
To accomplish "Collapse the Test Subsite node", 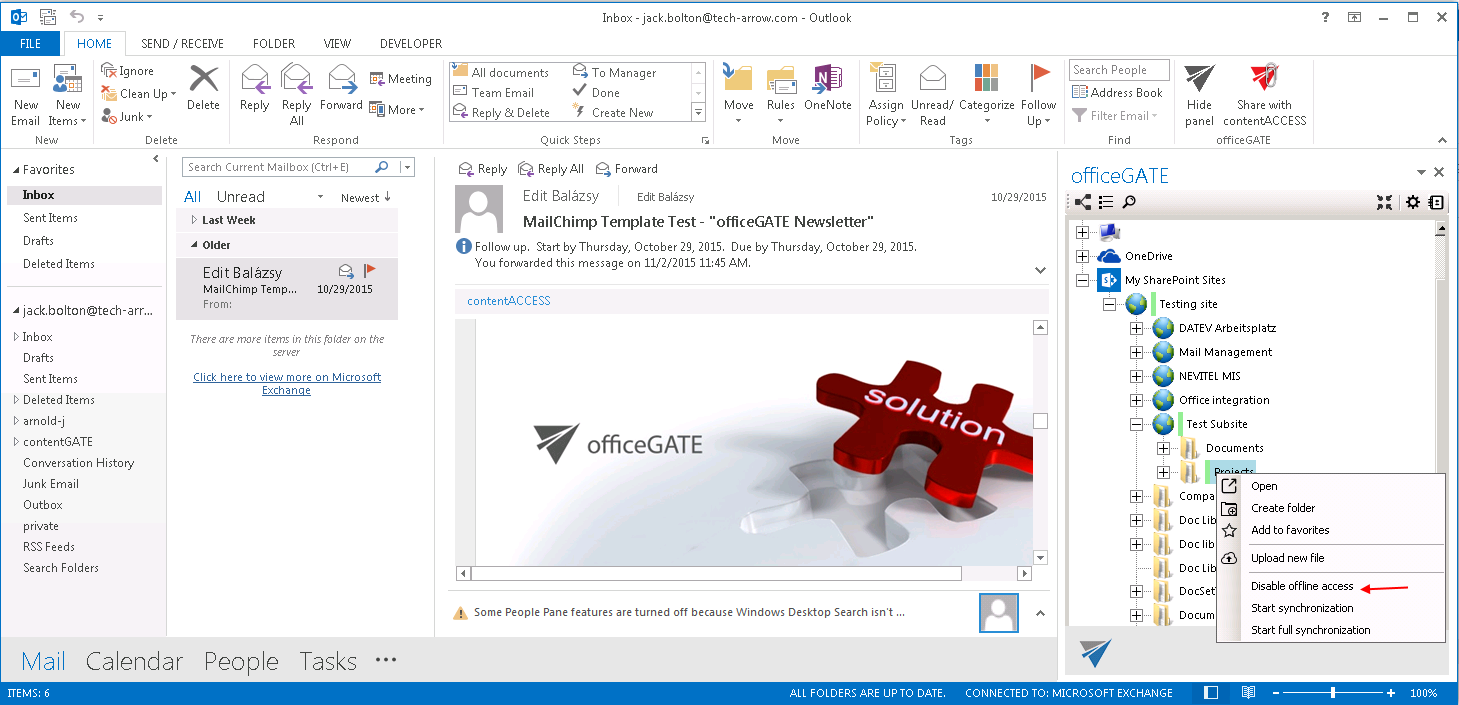I will point(1136,424).
